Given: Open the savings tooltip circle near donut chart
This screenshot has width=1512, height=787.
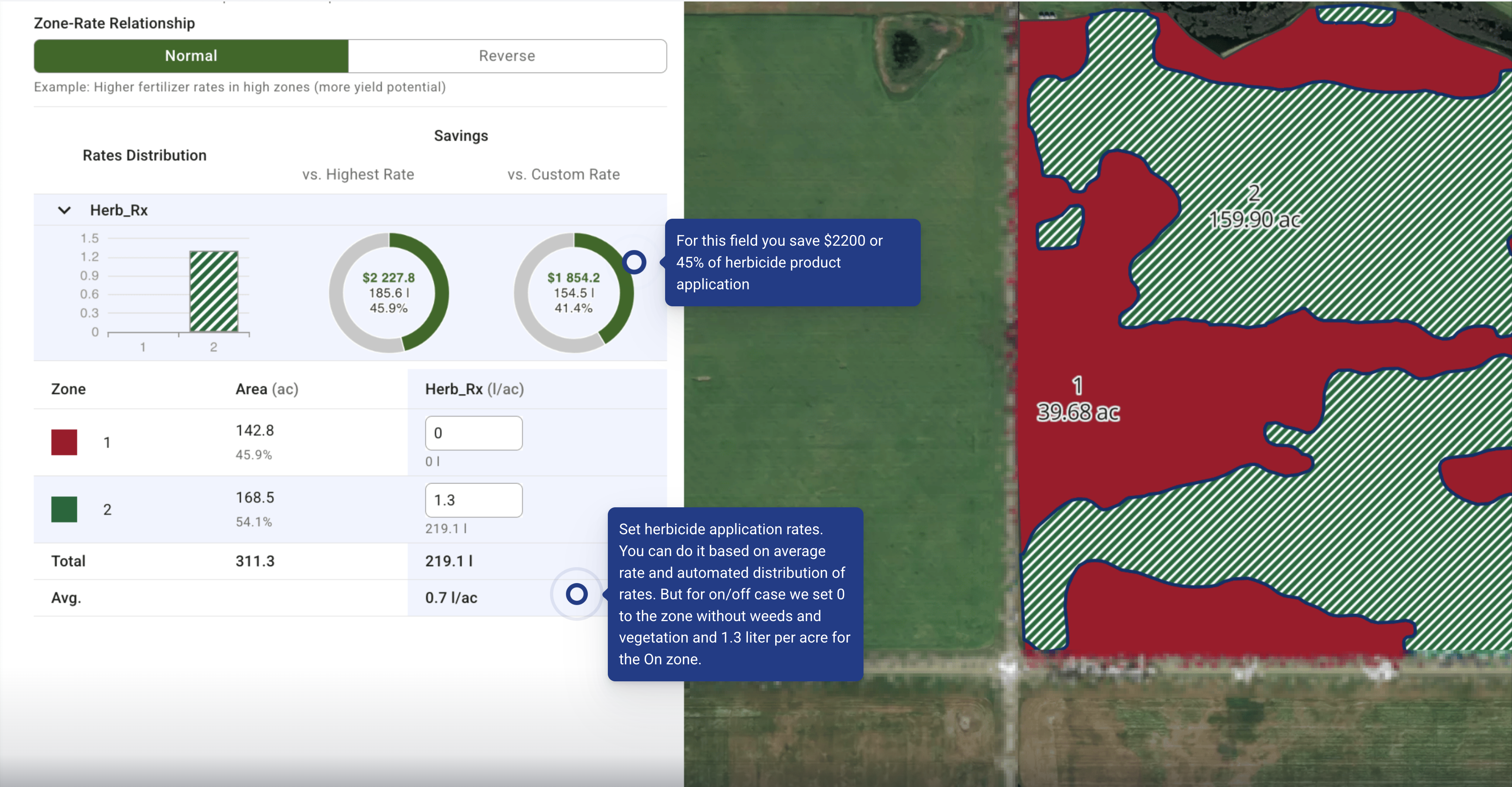Looking at the screenshot, I should click(x=635, y=262).
